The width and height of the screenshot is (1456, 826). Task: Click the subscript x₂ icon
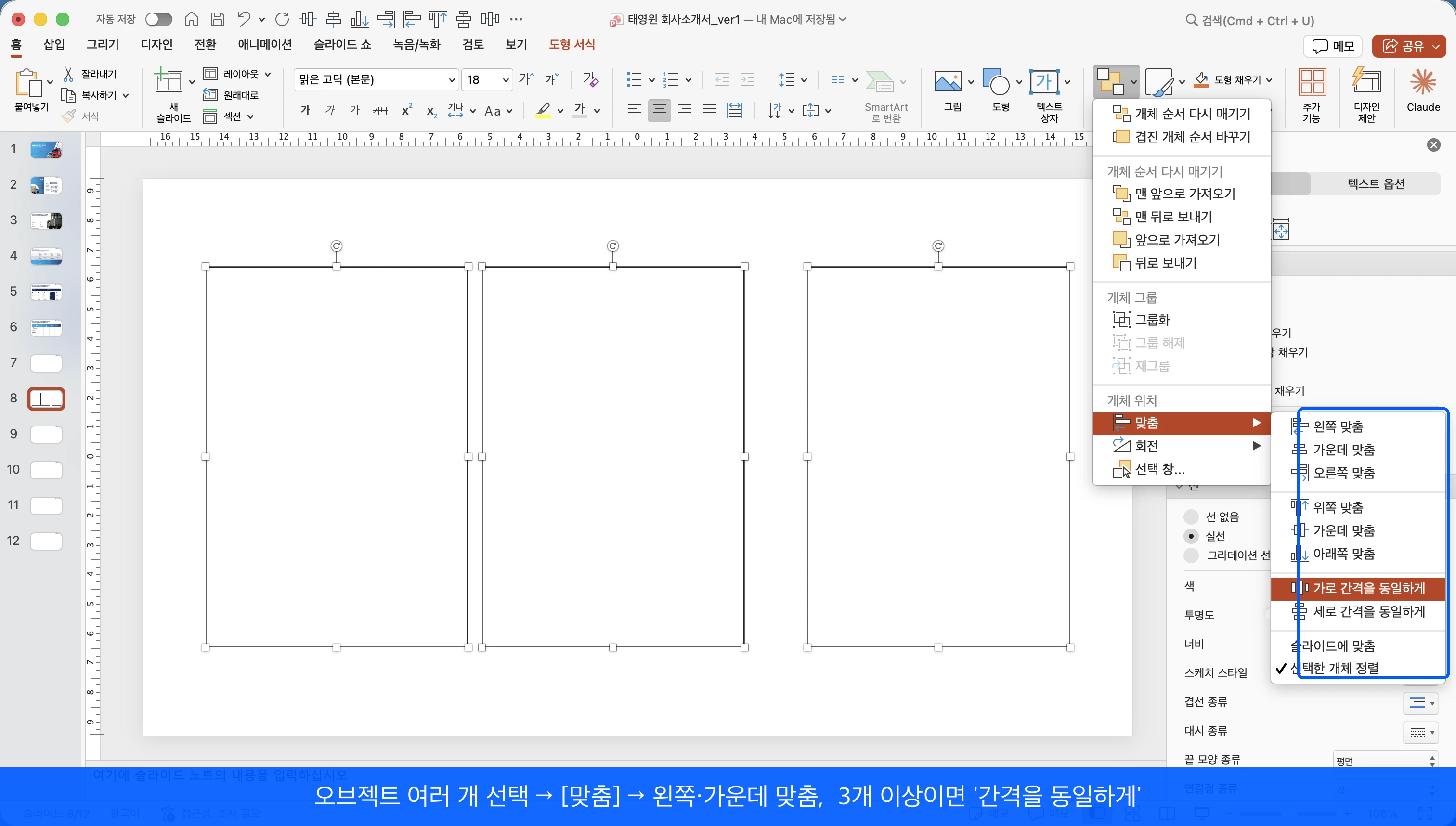[x=432, y=111]
